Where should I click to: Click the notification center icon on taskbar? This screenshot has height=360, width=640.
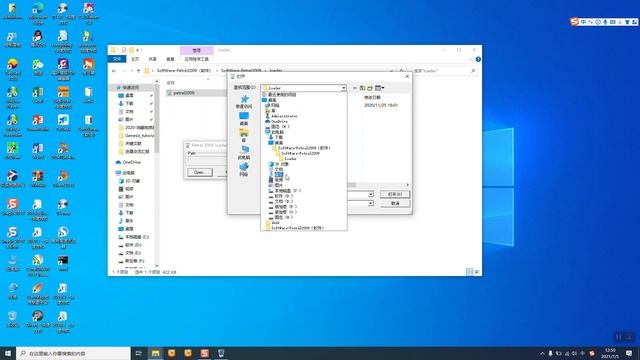[x=629, y=353]
